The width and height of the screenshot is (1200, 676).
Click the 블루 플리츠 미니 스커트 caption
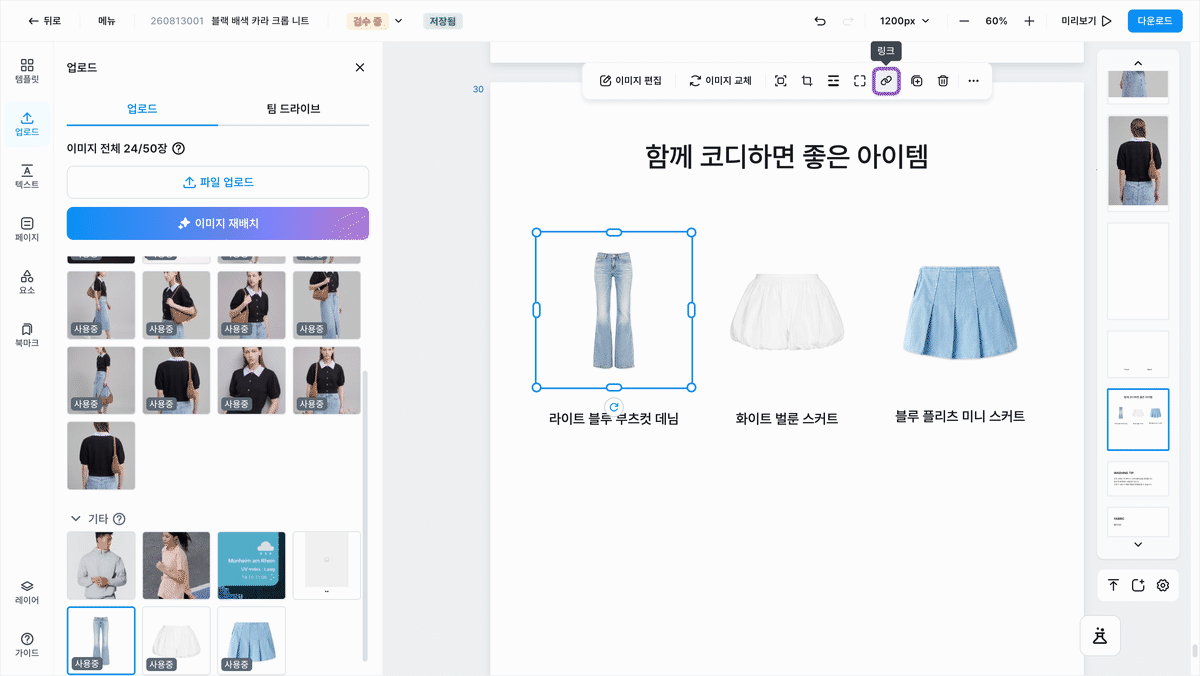tap(960, 416)
